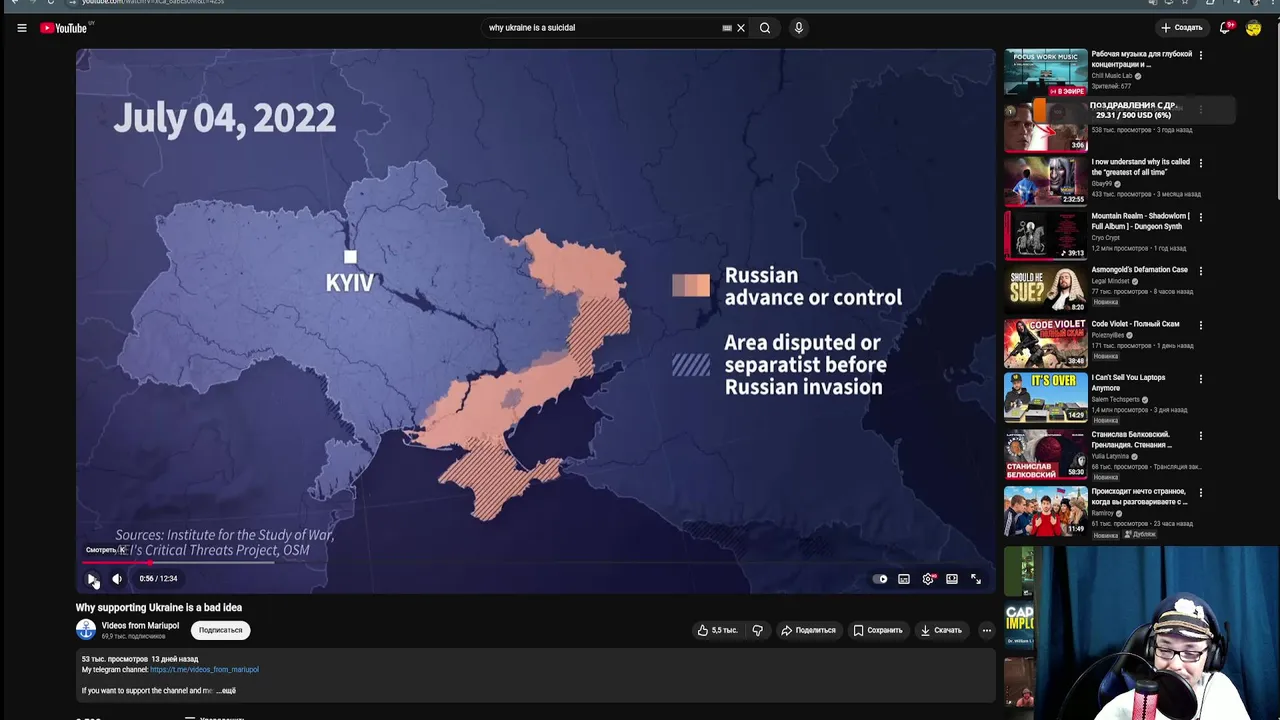
Task: Save the video with Сохранить
Action: [878, 630]
